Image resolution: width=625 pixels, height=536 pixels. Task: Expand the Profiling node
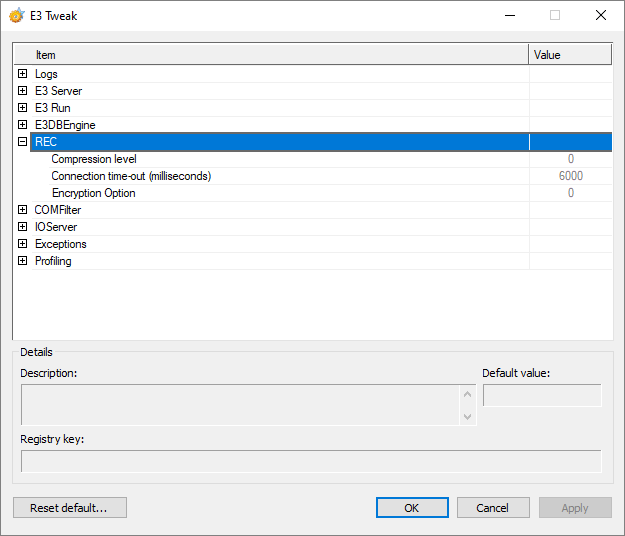pos(22,261)
